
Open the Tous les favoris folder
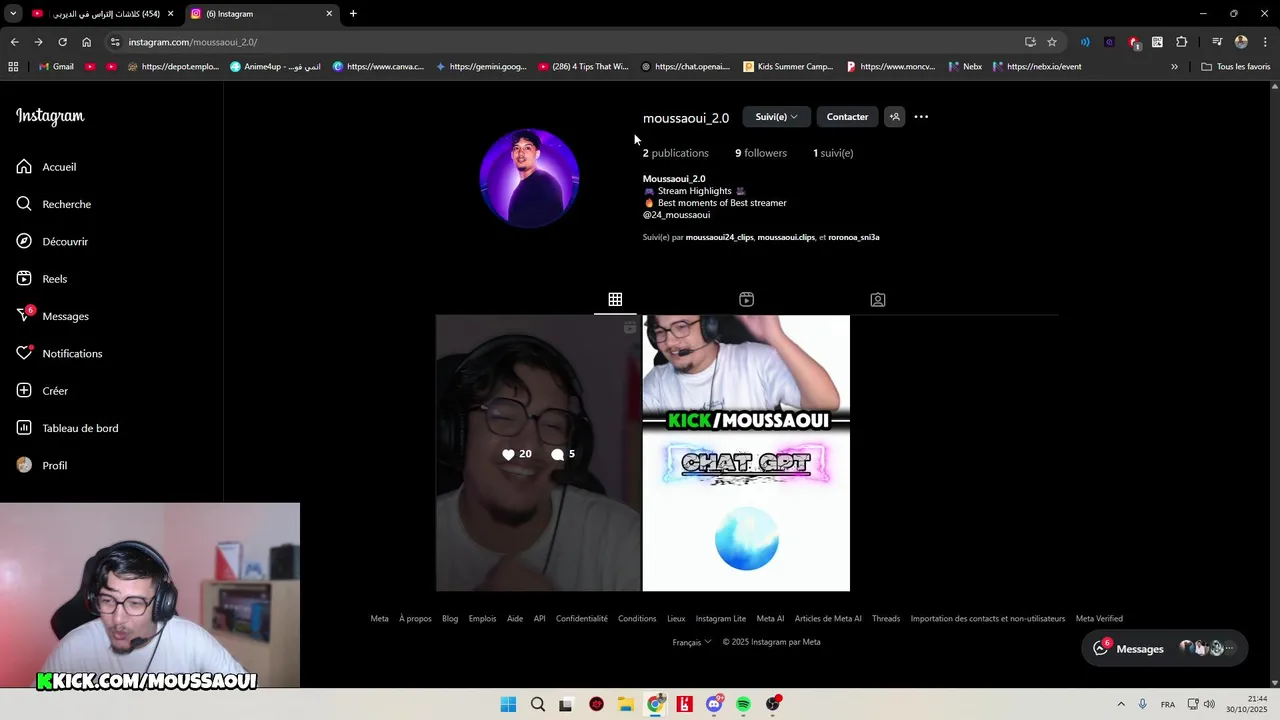pos(1235,67)
